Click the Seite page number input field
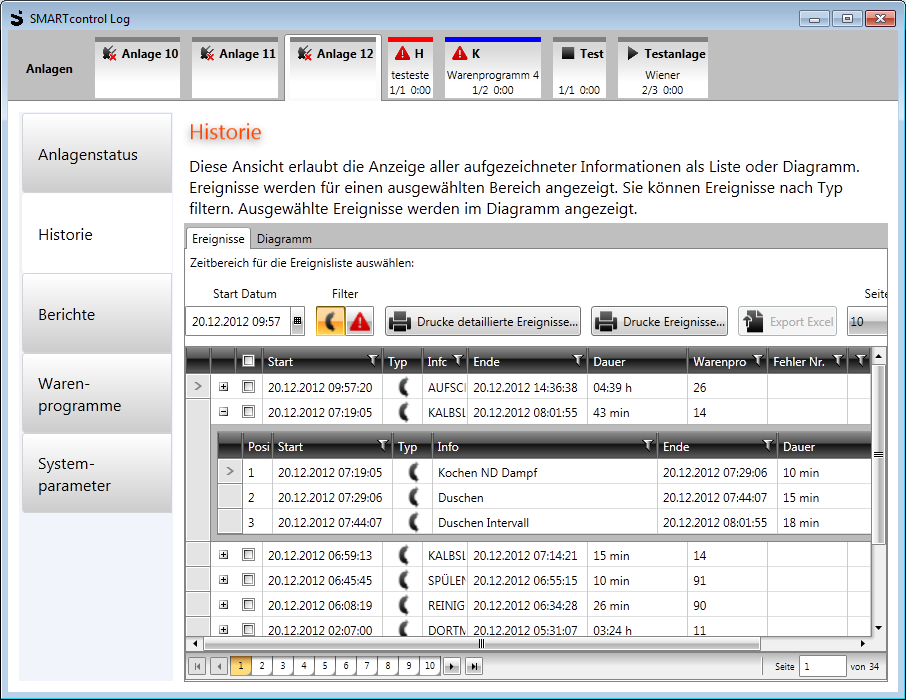The image size is (906, 700). tap(822, 666)
